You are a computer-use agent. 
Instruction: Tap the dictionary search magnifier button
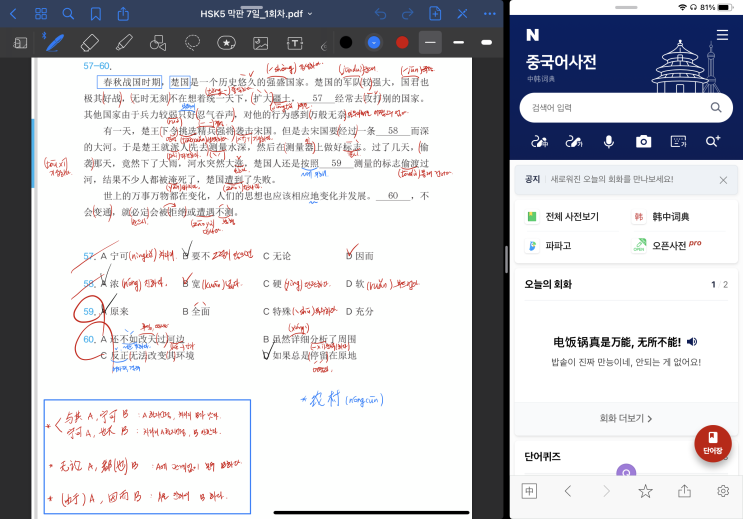[x=716, y=108]
